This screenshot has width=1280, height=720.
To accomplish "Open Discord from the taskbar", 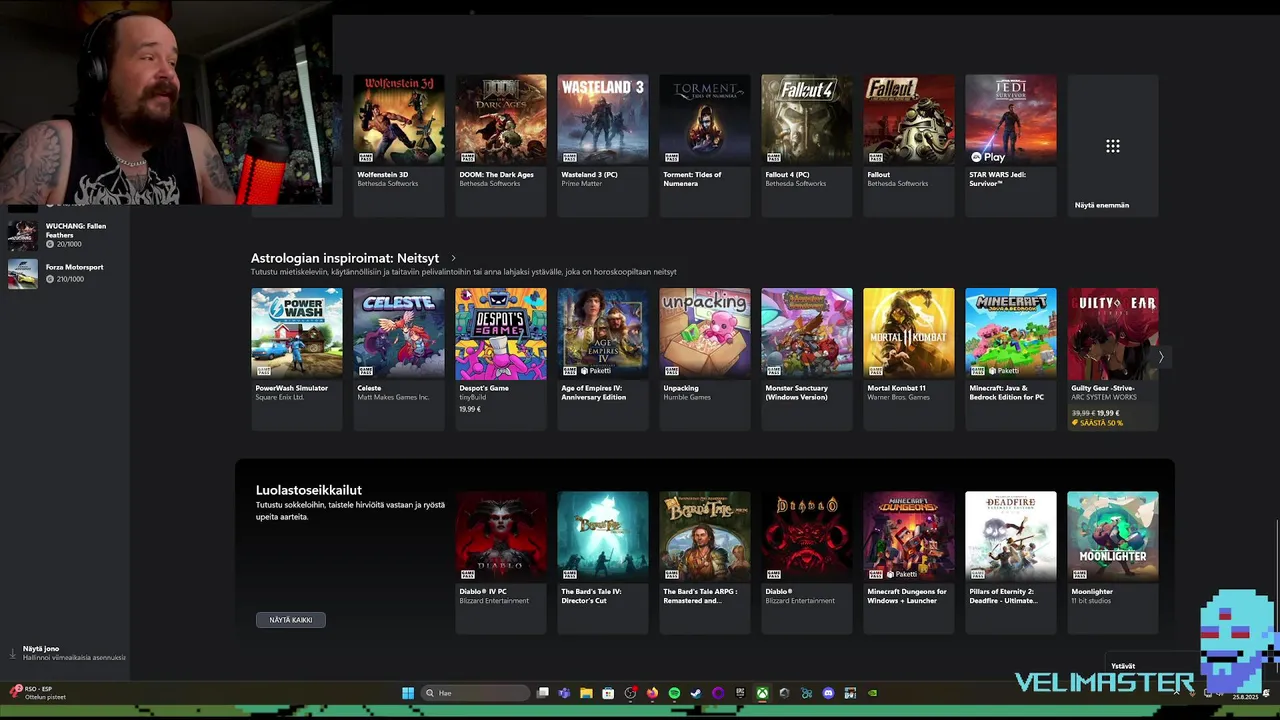I will (x=828, y=693).
